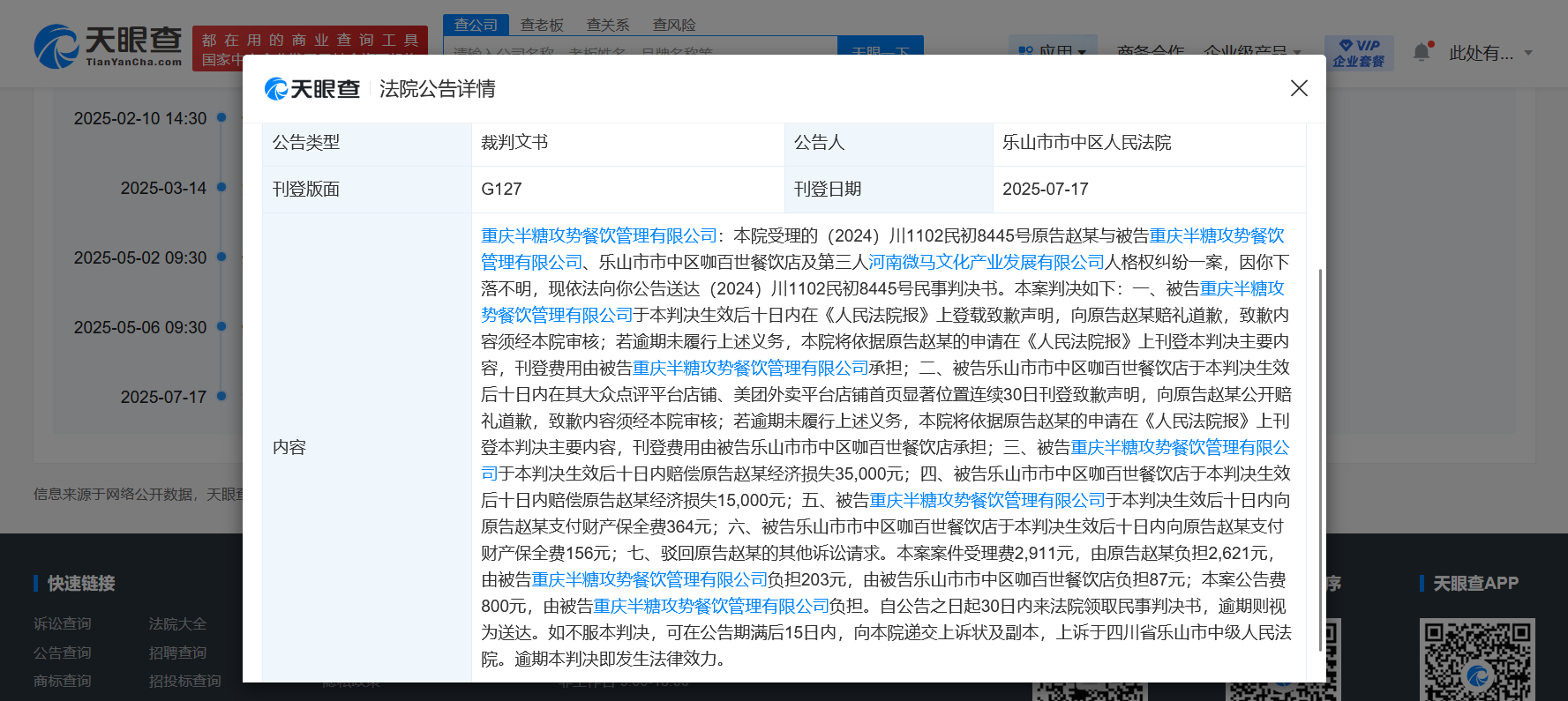Open the 重庆半糖攻势餐饮管理有限公司 link before 负担203元
Viewport: 1568px width, 701px height.
tap(649, 579)
